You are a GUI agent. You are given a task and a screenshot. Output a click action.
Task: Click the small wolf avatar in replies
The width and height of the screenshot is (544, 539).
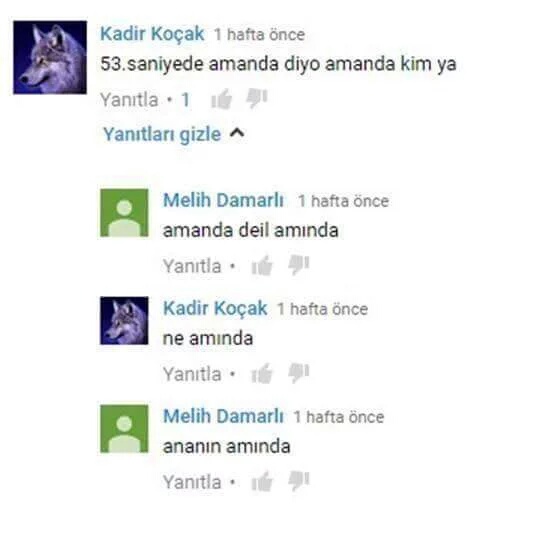tap(124, 320)
